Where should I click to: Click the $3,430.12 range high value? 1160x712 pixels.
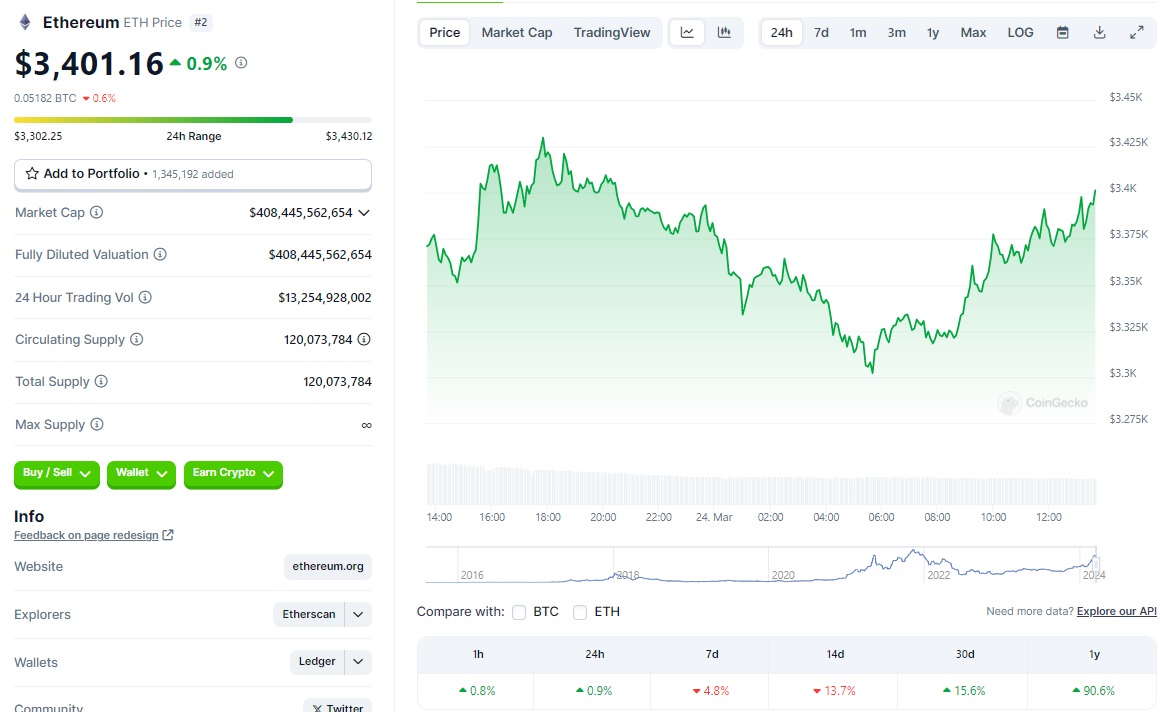pos(348,136)
